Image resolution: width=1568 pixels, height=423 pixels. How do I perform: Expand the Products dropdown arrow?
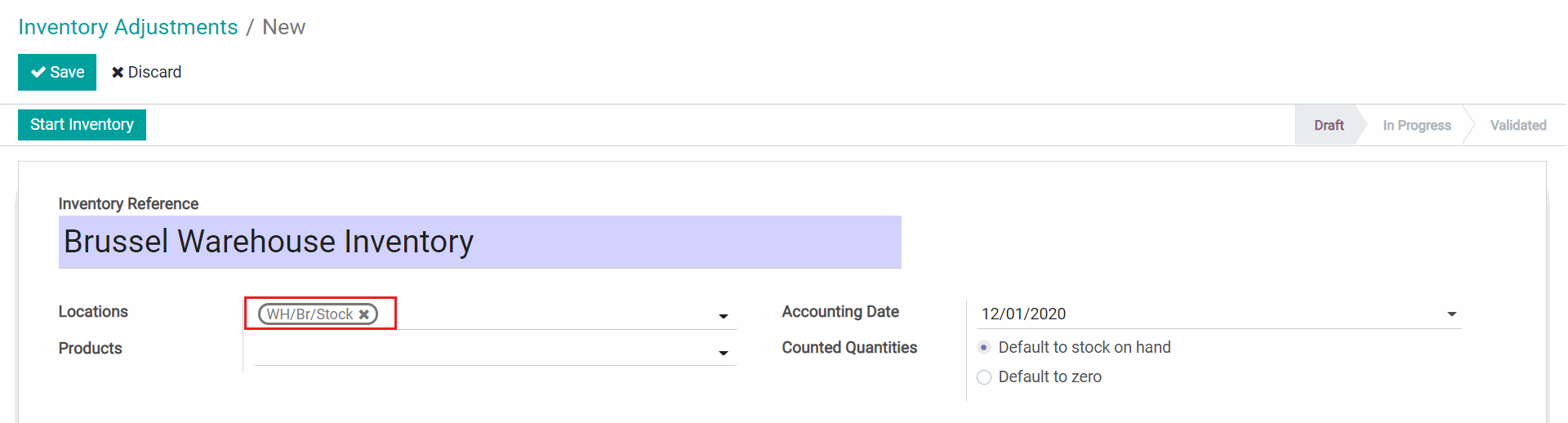[723, 353]
